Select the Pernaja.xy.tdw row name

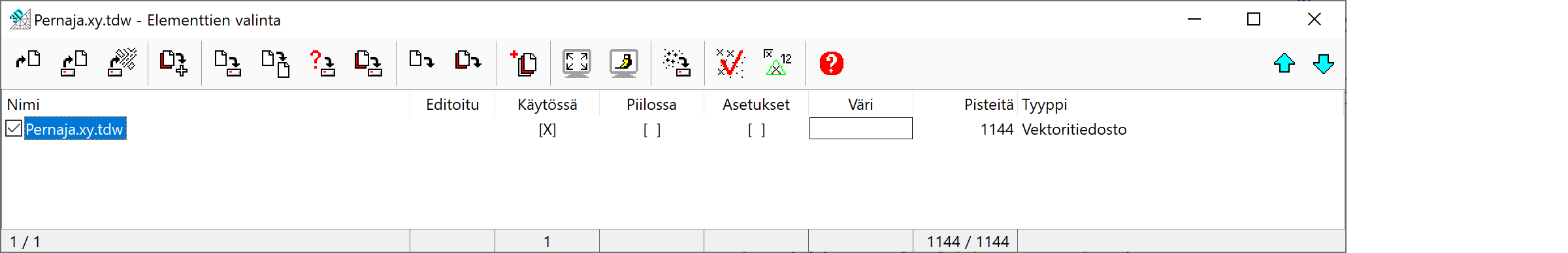74,129
